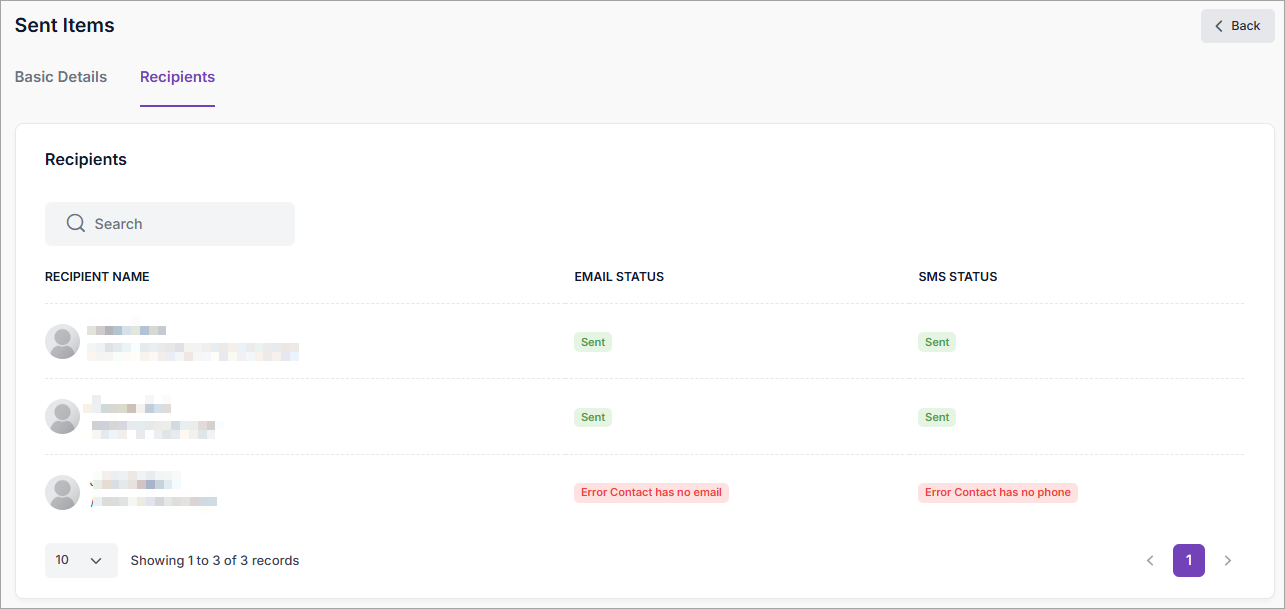Go to the next page with the right arrow
Image resolution: width=1285 pixels, height=609 pixels.
pos(1228,561)
